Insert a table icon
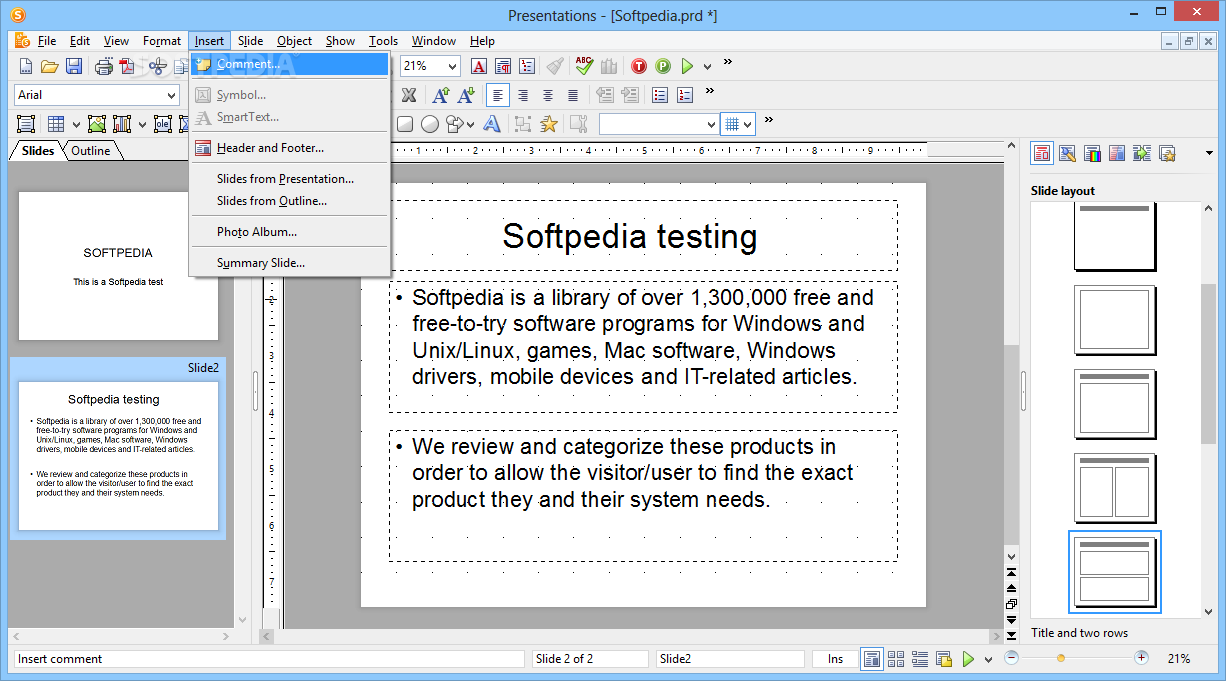The width and height of the screenshot is (1226, 681). 56,124
